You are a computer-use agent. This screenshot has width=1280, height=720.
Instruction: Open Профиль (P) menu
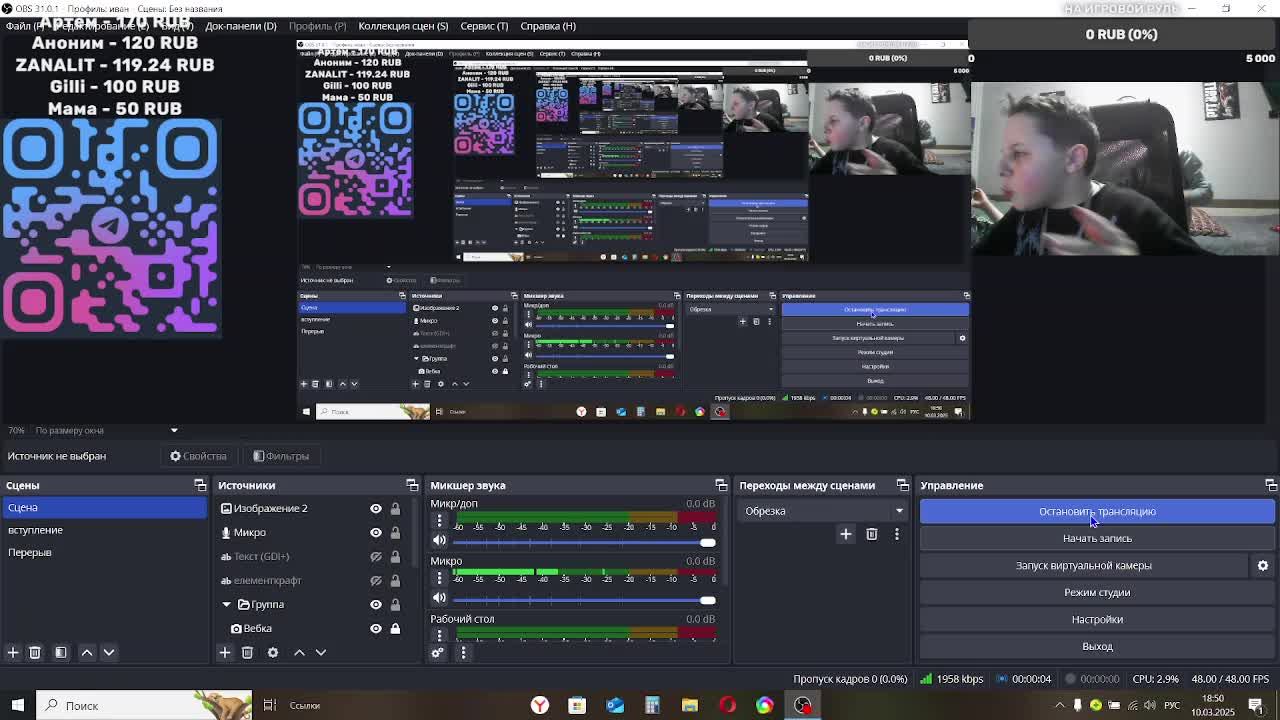click(x=318, y=26)
